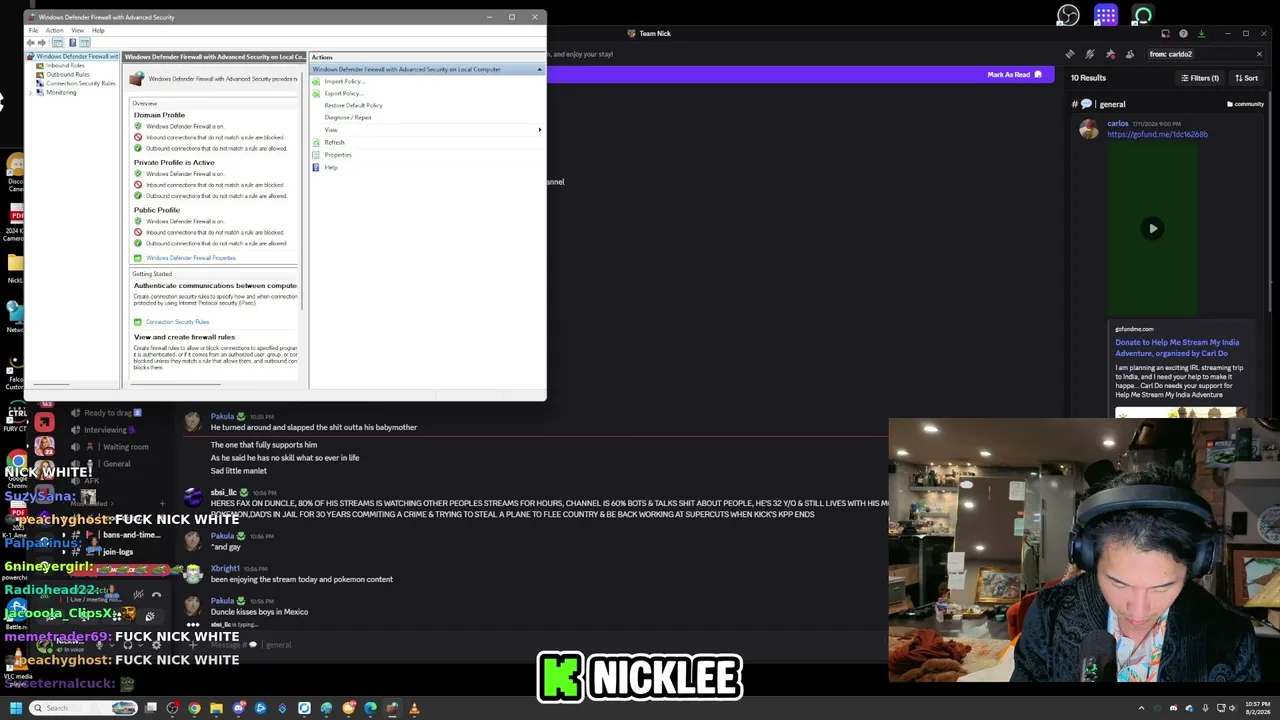Expand the Monitoring tree node

[30, 92]
